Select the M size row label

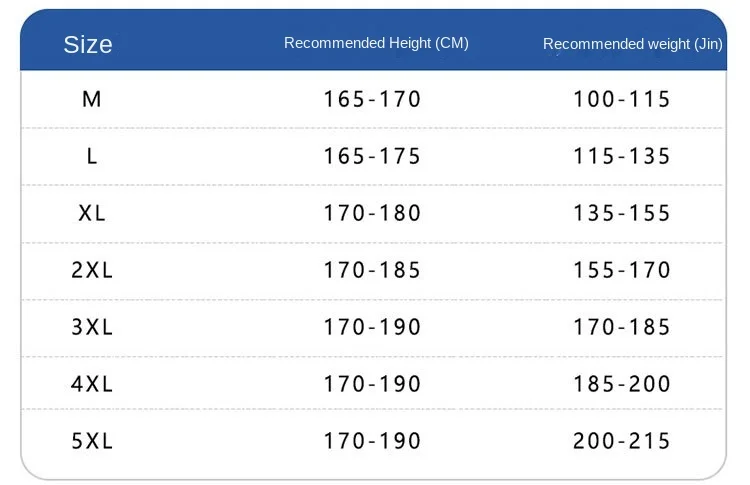[x=92, y=99]
